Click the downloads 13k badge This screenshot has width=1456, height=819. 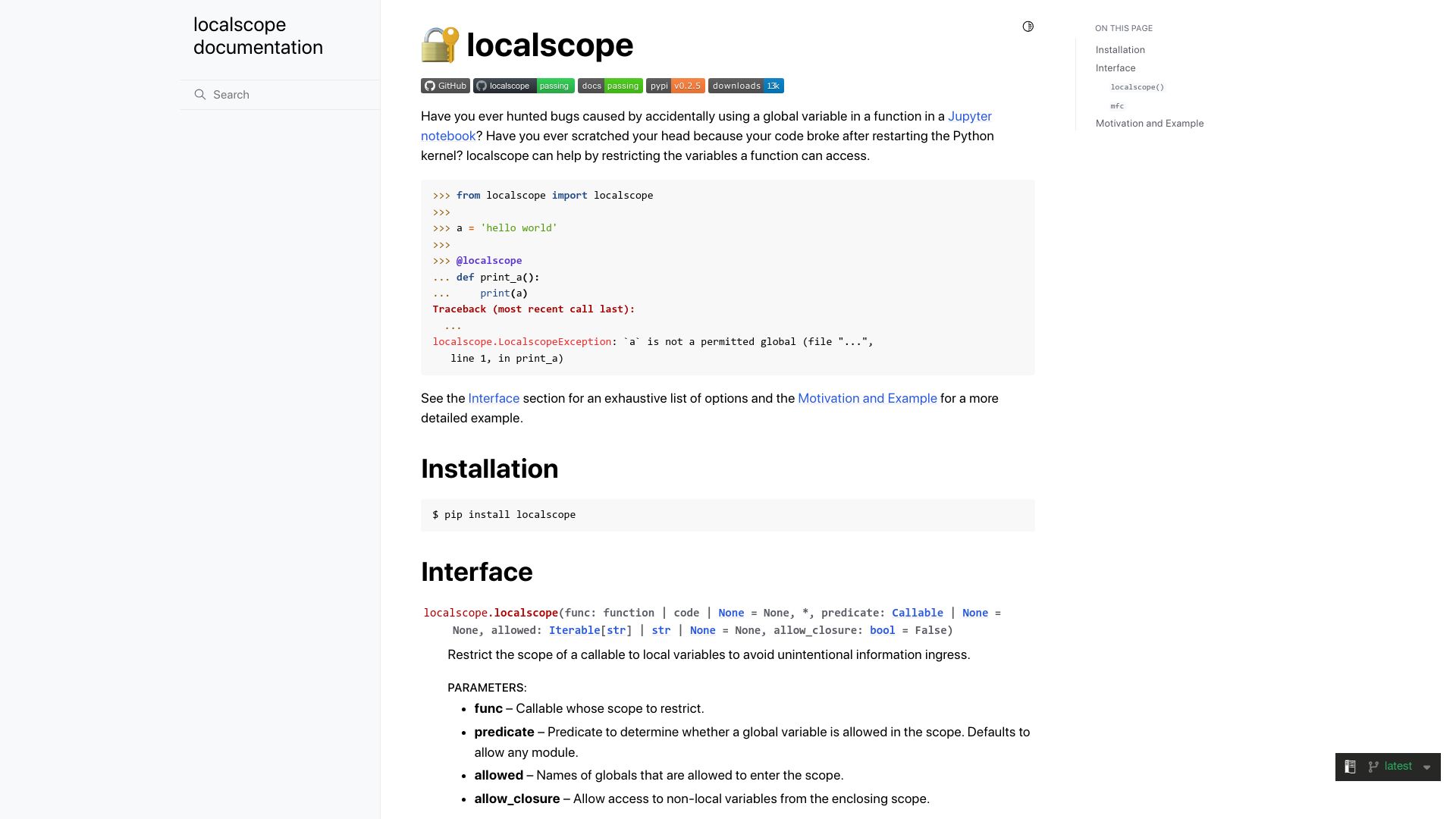(x=745, y=86)
